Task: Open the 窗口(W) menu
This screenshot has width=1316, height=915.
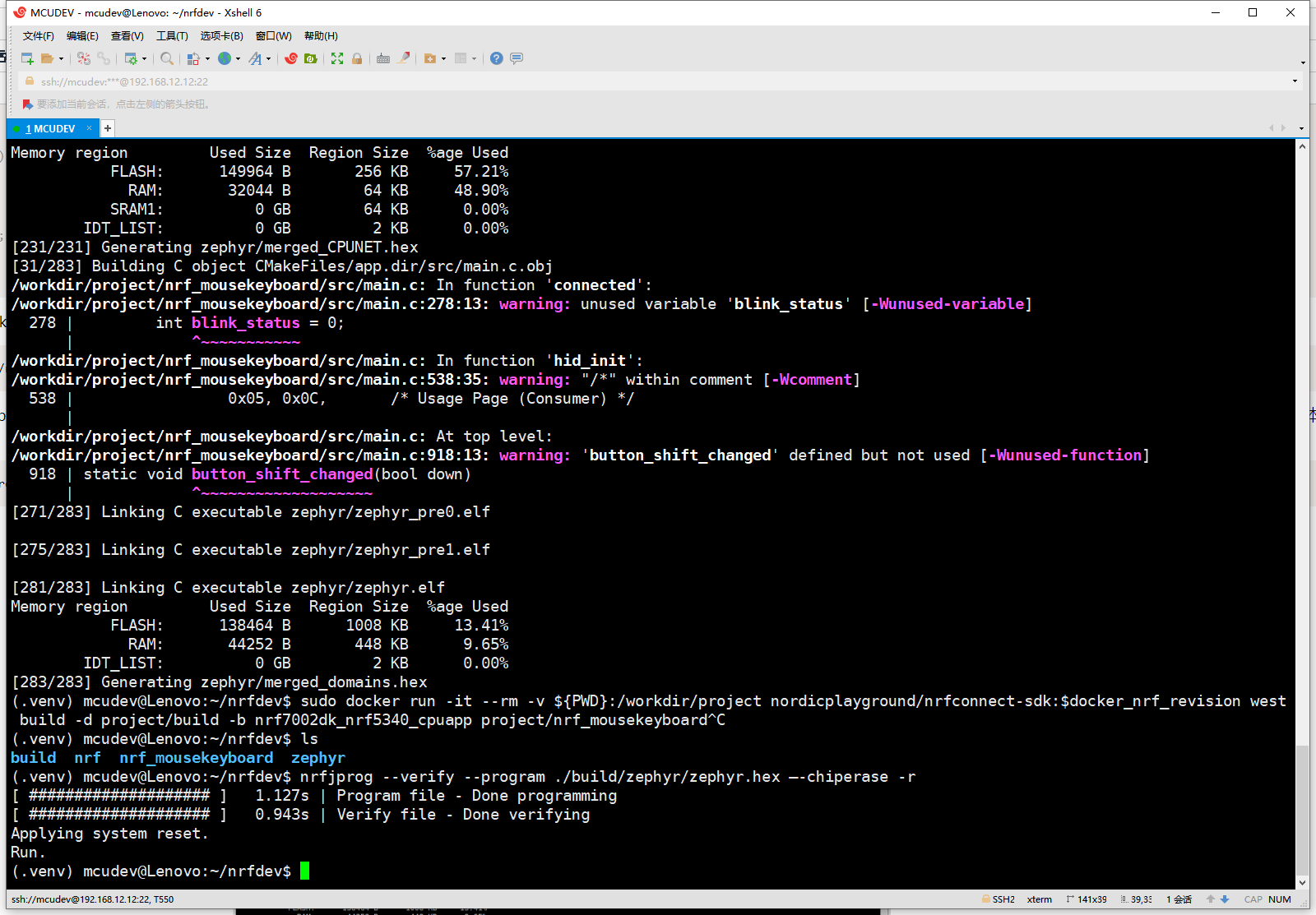Action: pos(273,36)
